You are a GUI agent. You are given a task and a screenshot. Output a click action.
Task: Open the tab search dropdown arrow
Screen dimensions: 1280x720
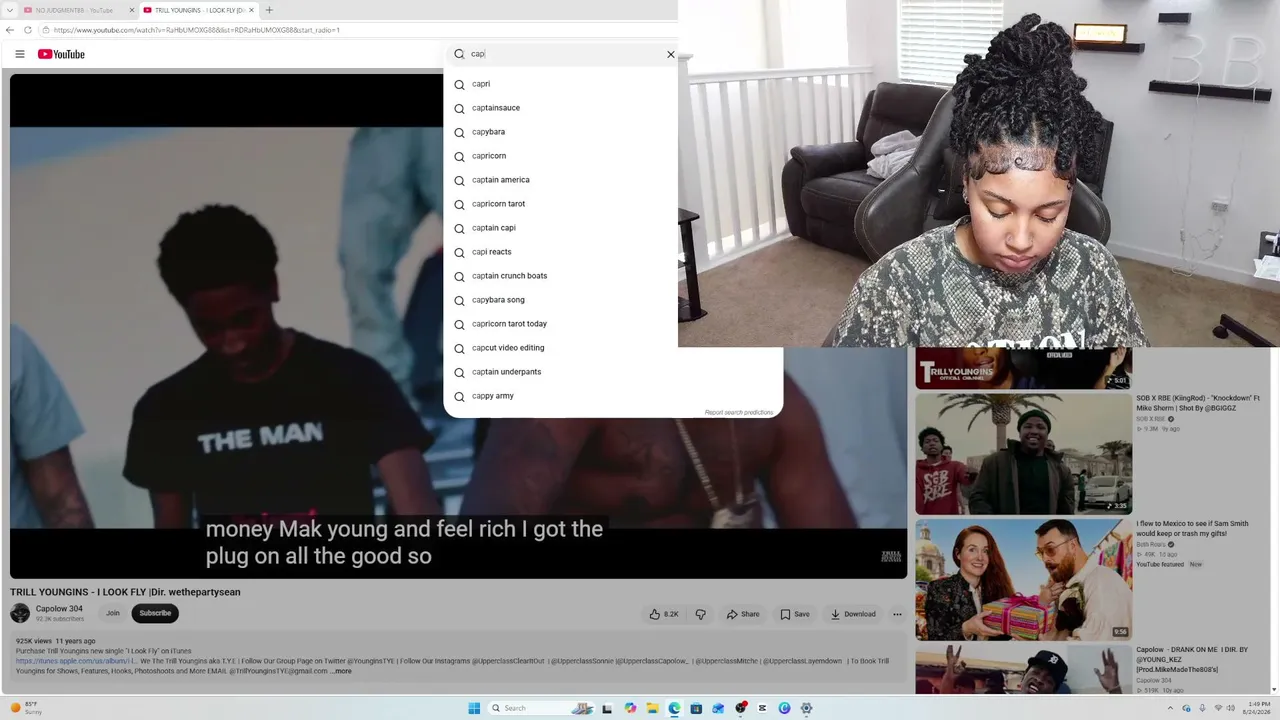click(x=8, y=10)
